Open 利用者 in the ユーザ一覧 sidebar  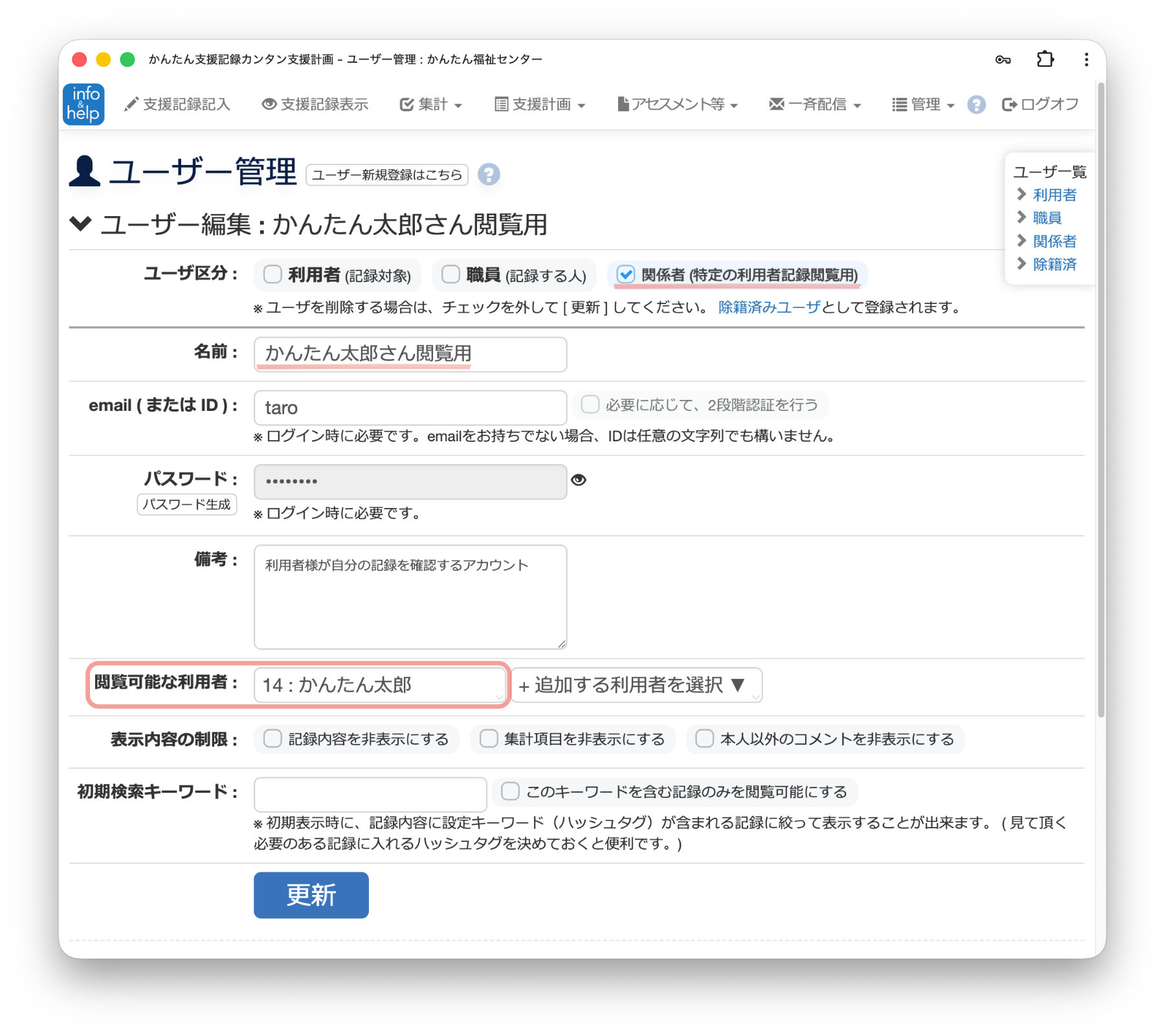coord(1054,195)
